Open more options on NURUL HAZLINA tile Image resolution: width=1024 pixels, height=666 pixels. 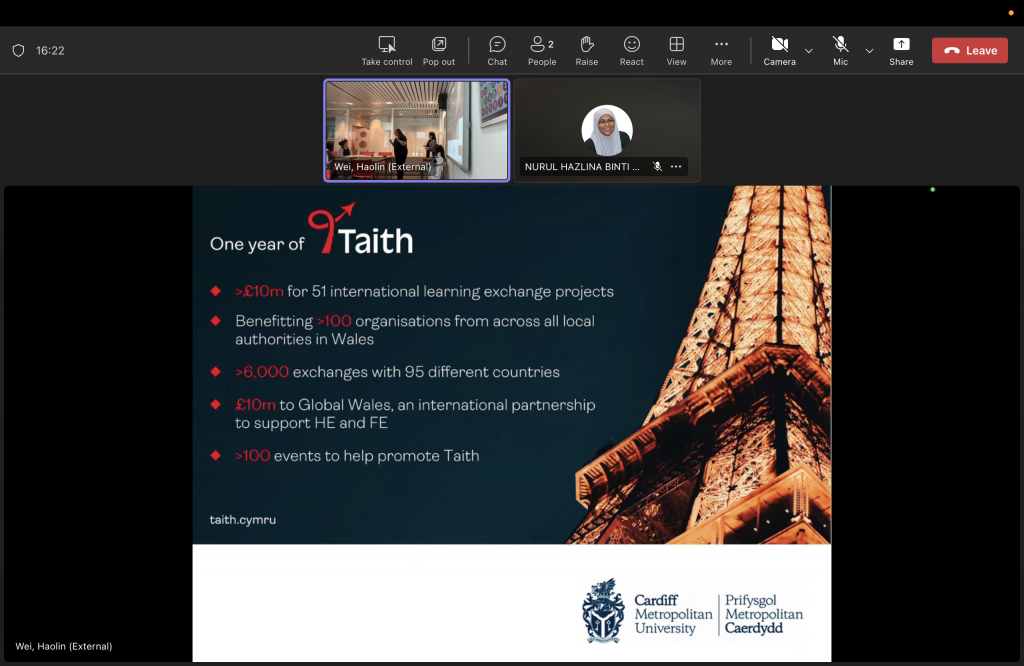(x=676, y=166)
